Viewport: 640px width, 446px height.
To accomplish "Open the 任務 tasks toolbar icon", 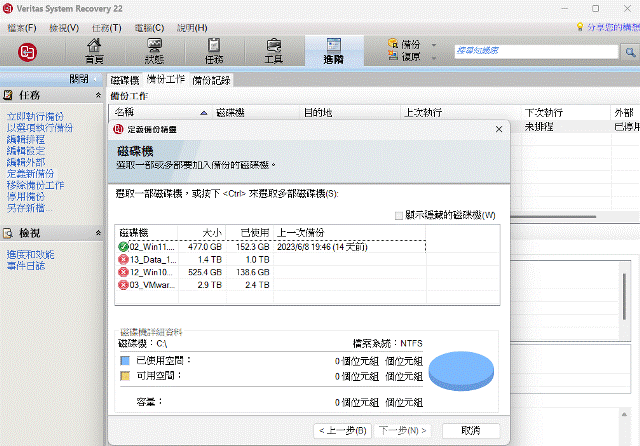I will coord(214,51).
